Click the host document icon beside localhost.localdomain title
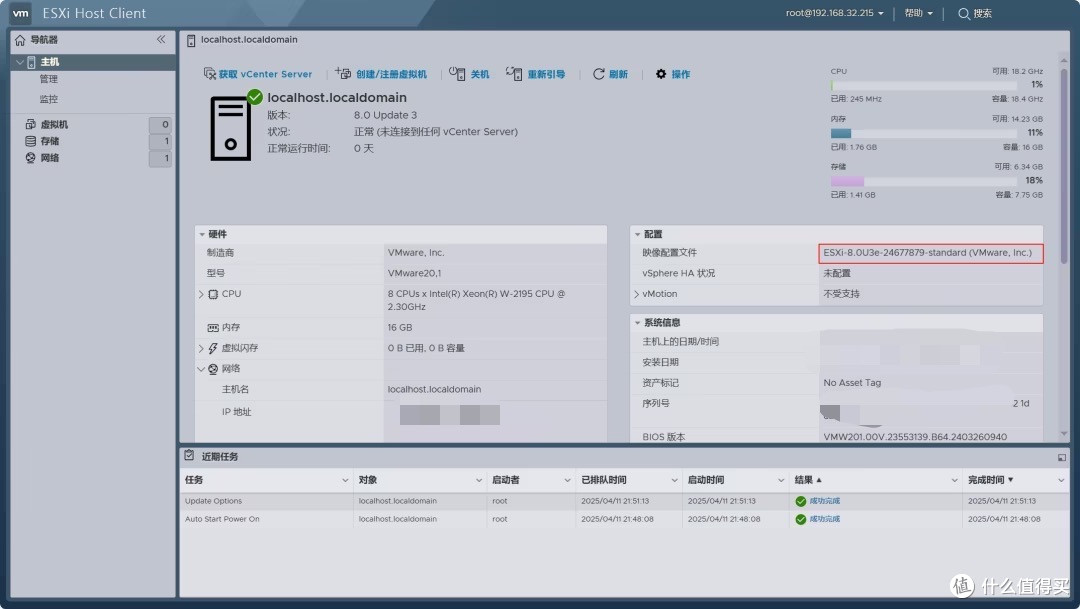 point(191,41)
